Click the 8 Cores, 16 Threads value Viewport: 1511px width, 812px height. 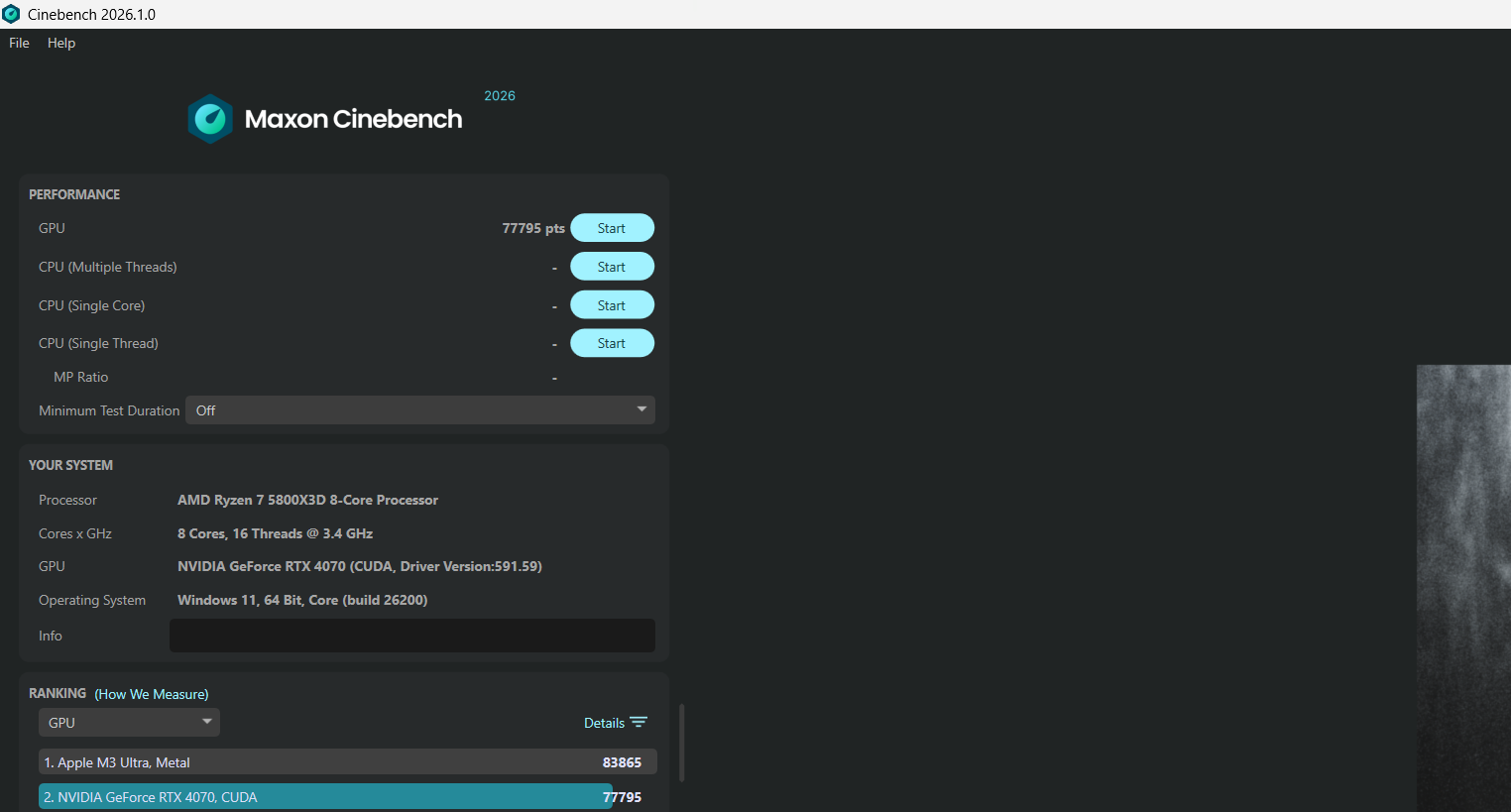[x=276, y=533]
